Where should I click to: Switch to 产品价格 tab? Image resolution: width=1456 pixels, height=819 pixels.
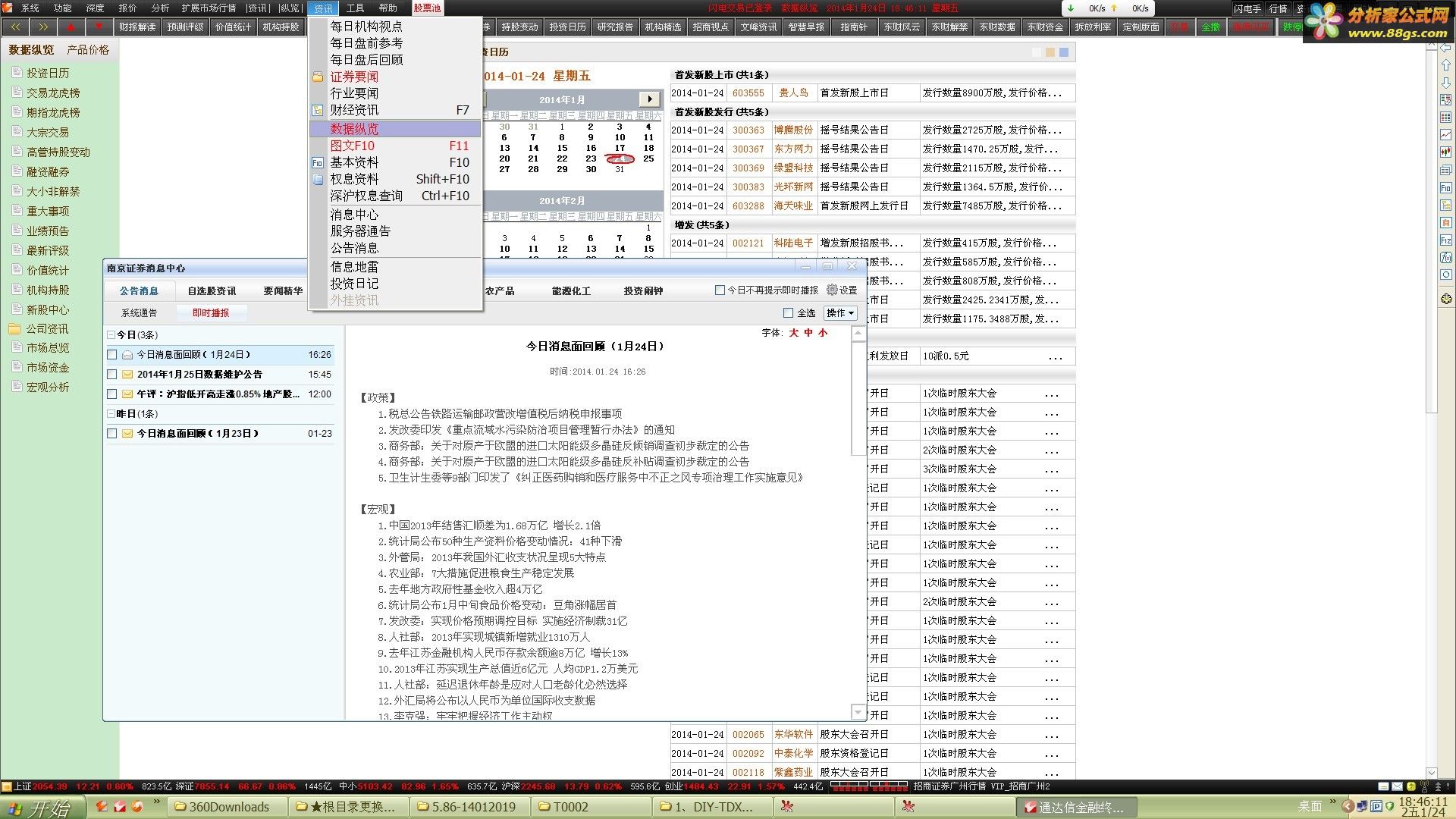coord(88,50)
